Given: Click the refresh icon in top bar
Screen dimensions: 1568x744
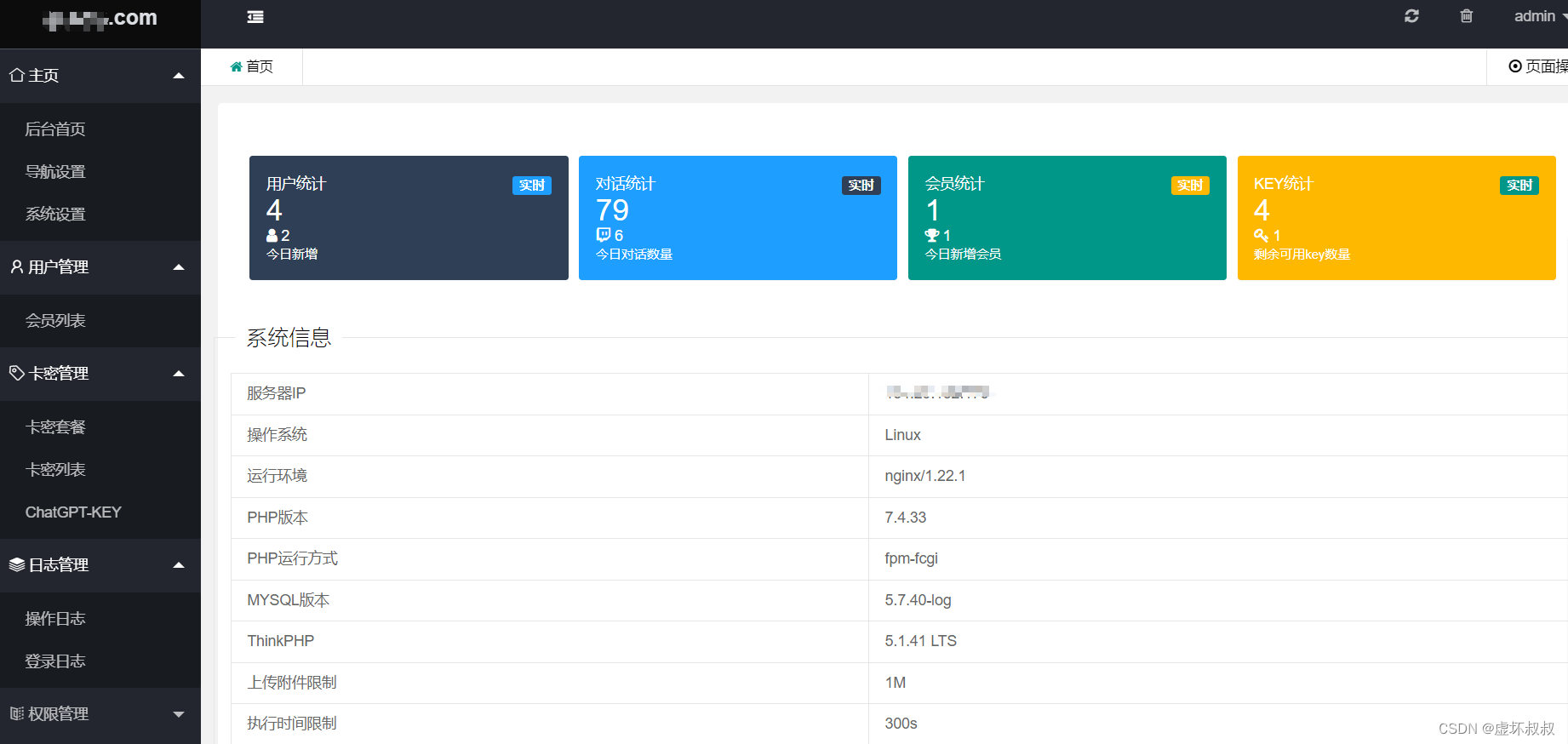Looking at the screenshot, I should 1411,16.
